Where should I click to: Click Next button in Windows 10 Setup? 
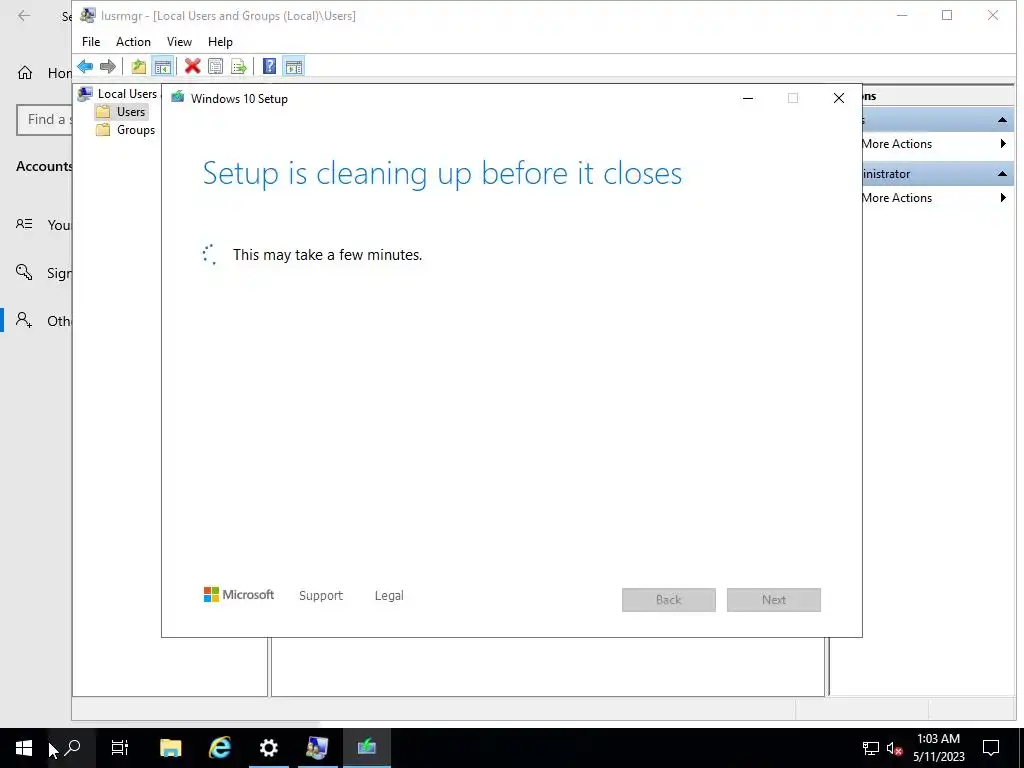click(x=774, y=600)
